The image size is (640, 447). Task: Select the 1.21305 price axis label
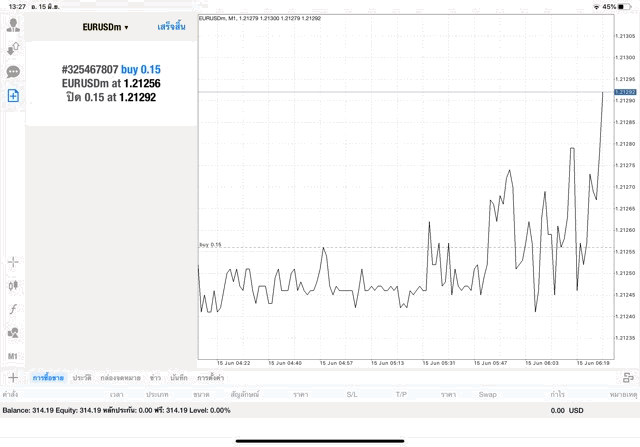click(625, 36)
